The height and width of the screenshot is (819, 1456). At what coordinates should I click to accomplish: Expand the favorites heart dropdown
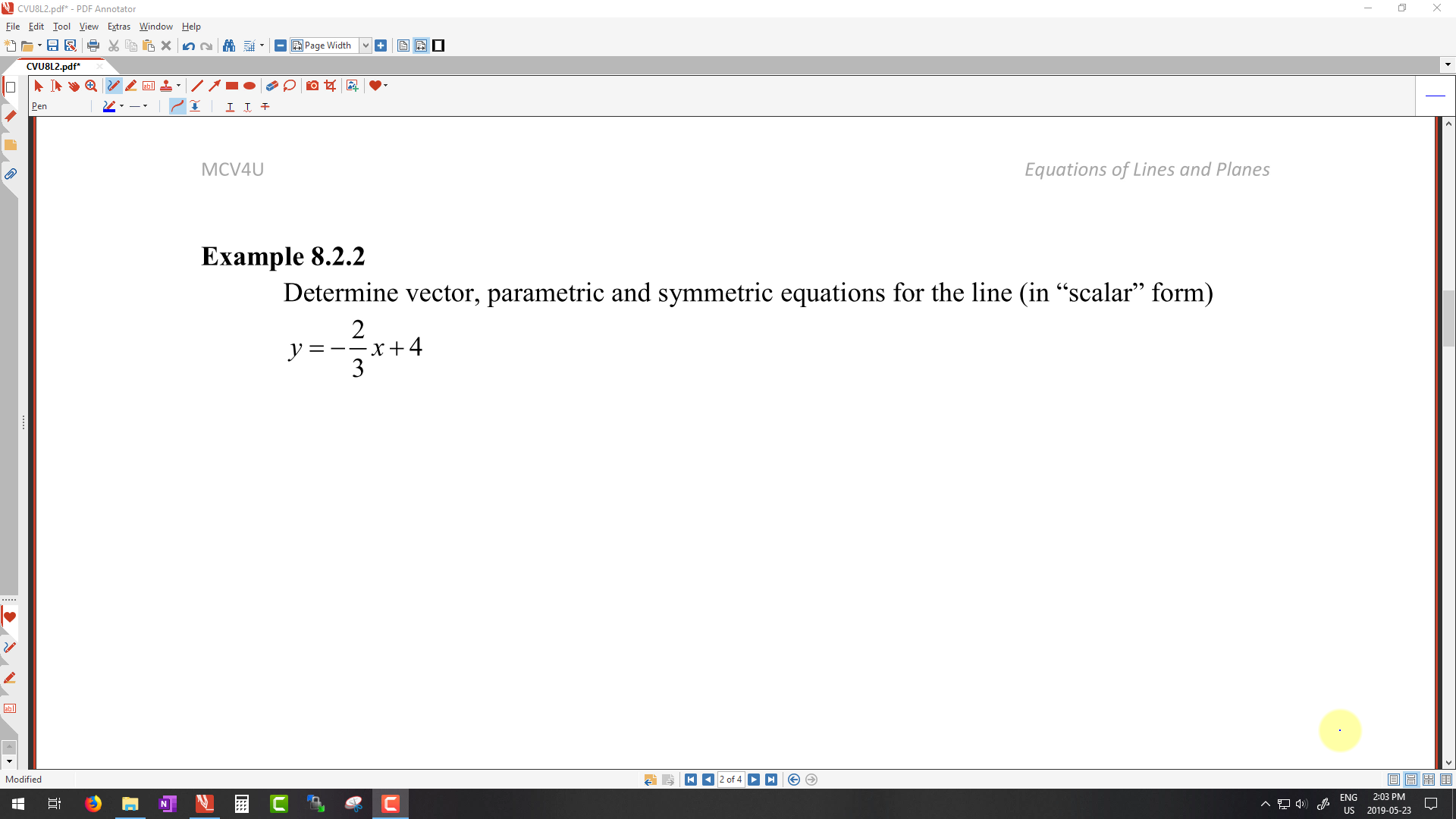pos(386,86)
